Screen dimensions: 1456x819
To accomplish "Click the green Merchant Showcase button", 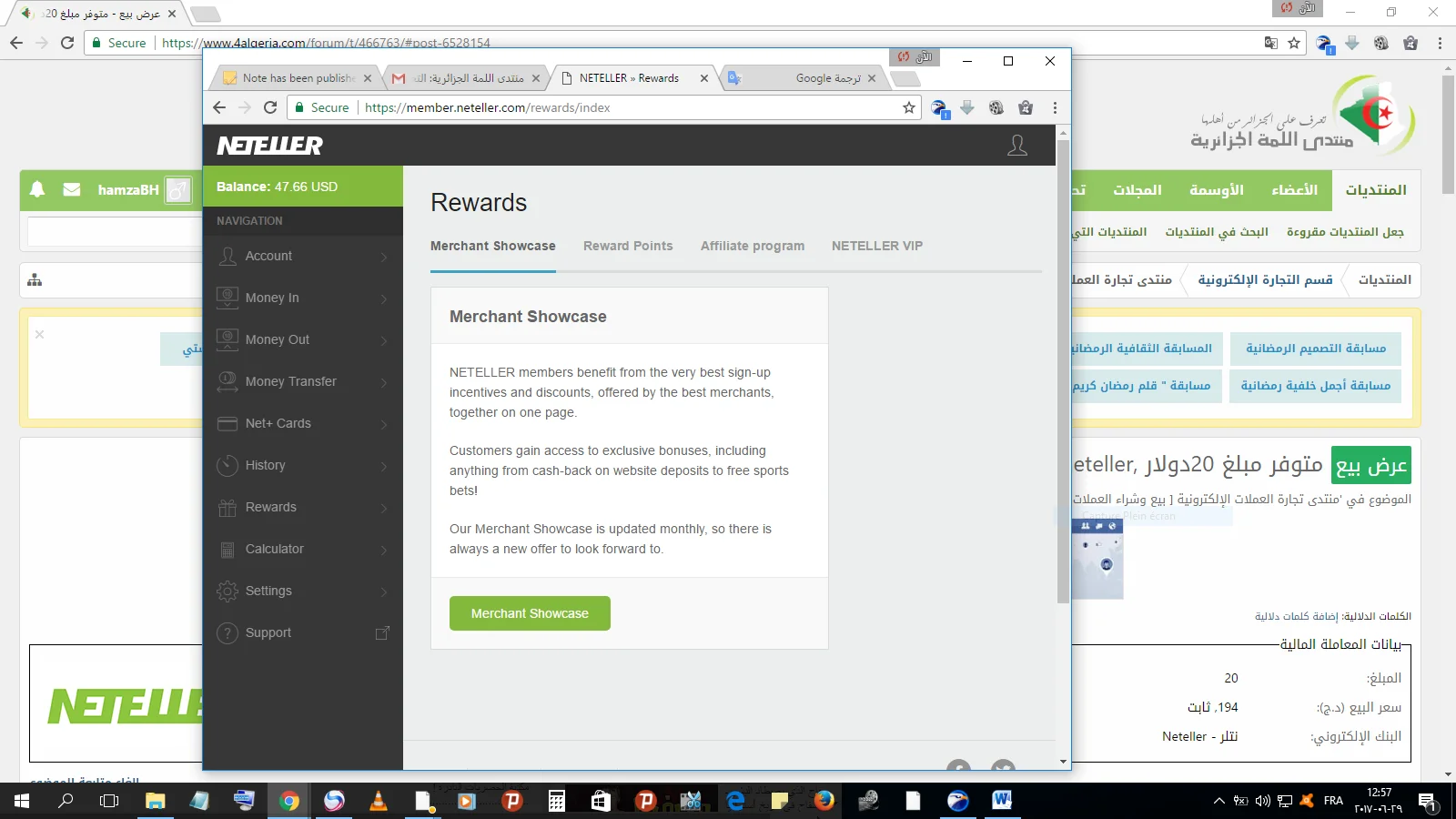I will click(x=530, y=613).
